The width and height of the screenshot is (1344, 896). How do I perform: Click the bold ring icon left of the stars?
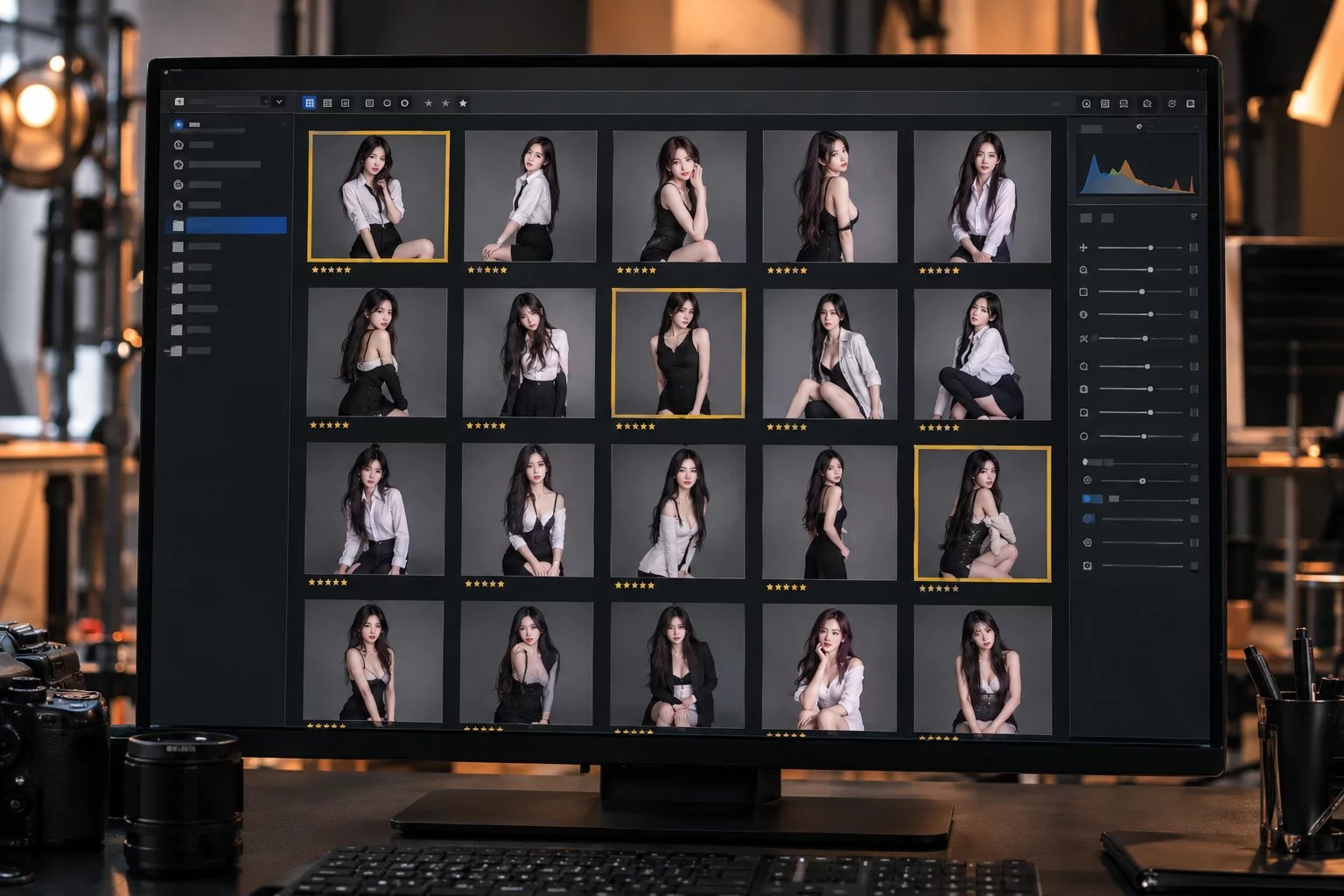point(405,103)
